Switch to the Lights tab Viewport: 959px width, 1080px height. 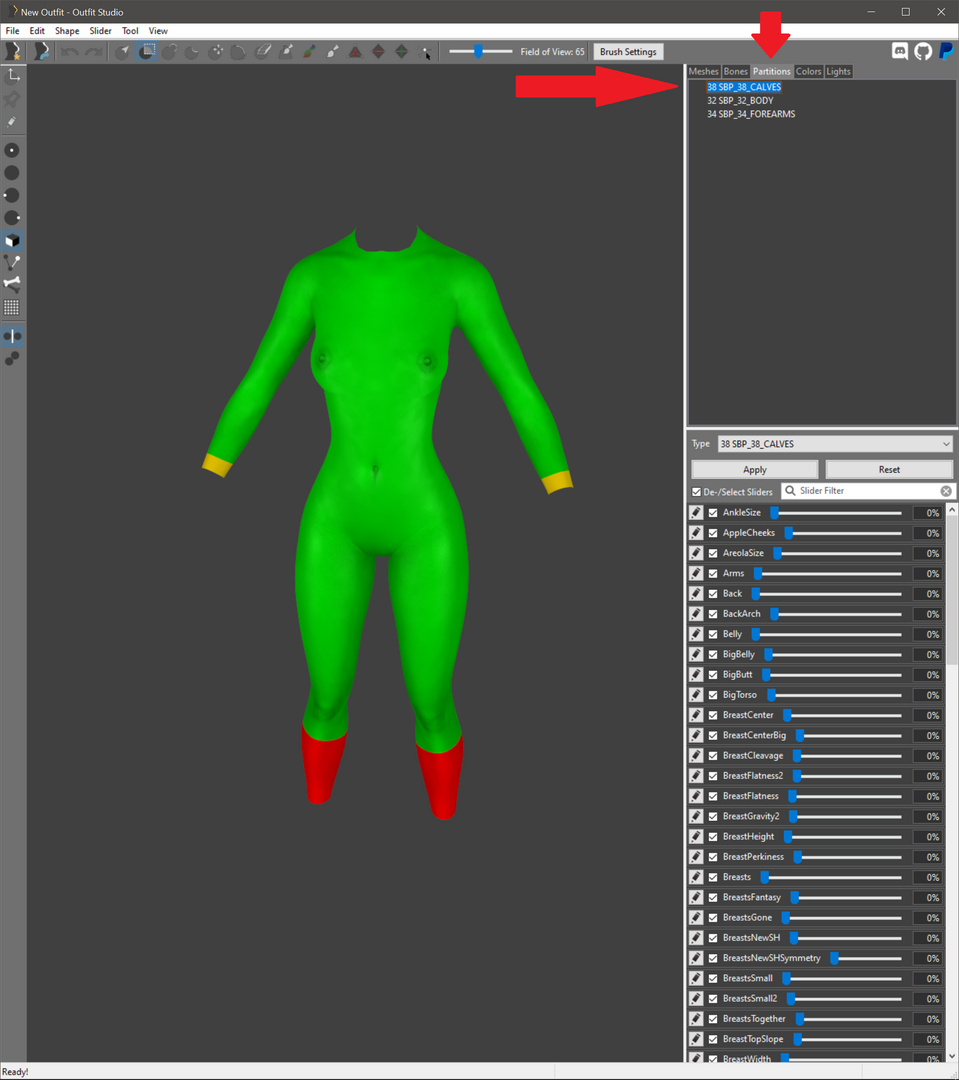pyautogui.click(x=838, y=72)
